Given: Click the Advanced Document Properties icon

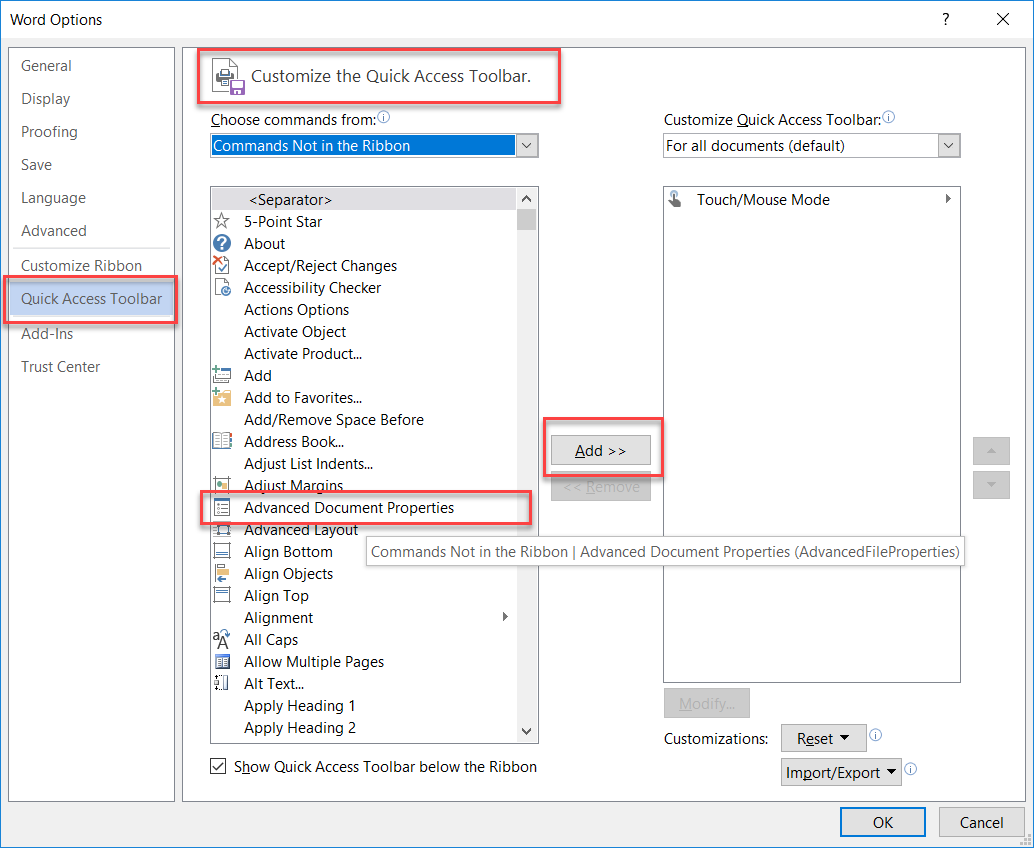Looking at the screenshot, I should coord(222,507).
